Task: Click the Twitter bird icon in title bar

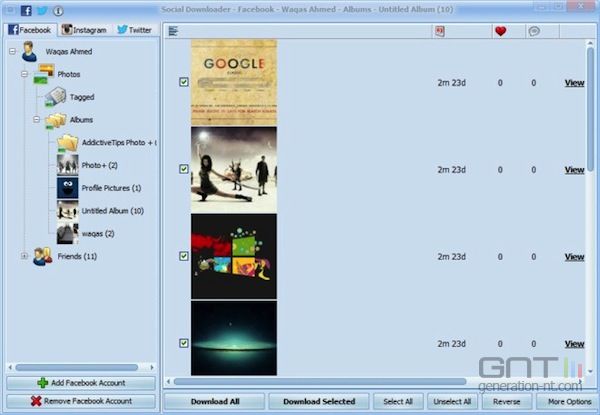Action: coord(42,10)
